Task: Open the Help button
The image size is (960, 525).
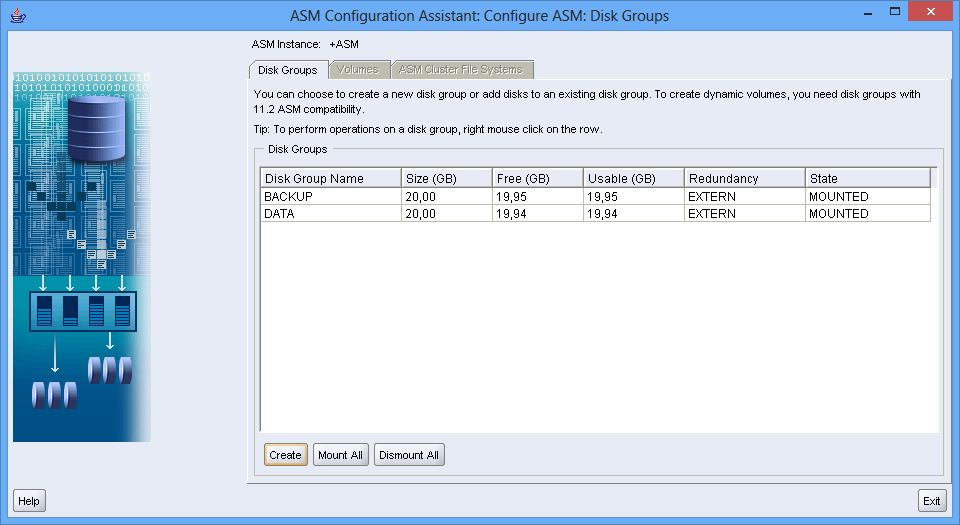Action: pyautogui.click(x=29, y=501)
